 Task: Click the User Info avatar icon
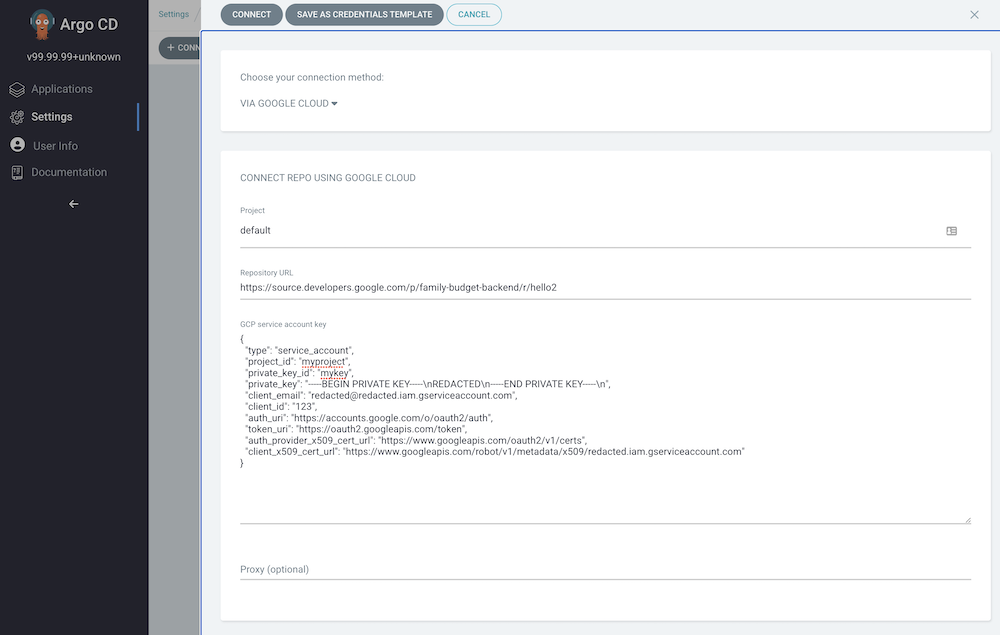click(x=17, y=145)
